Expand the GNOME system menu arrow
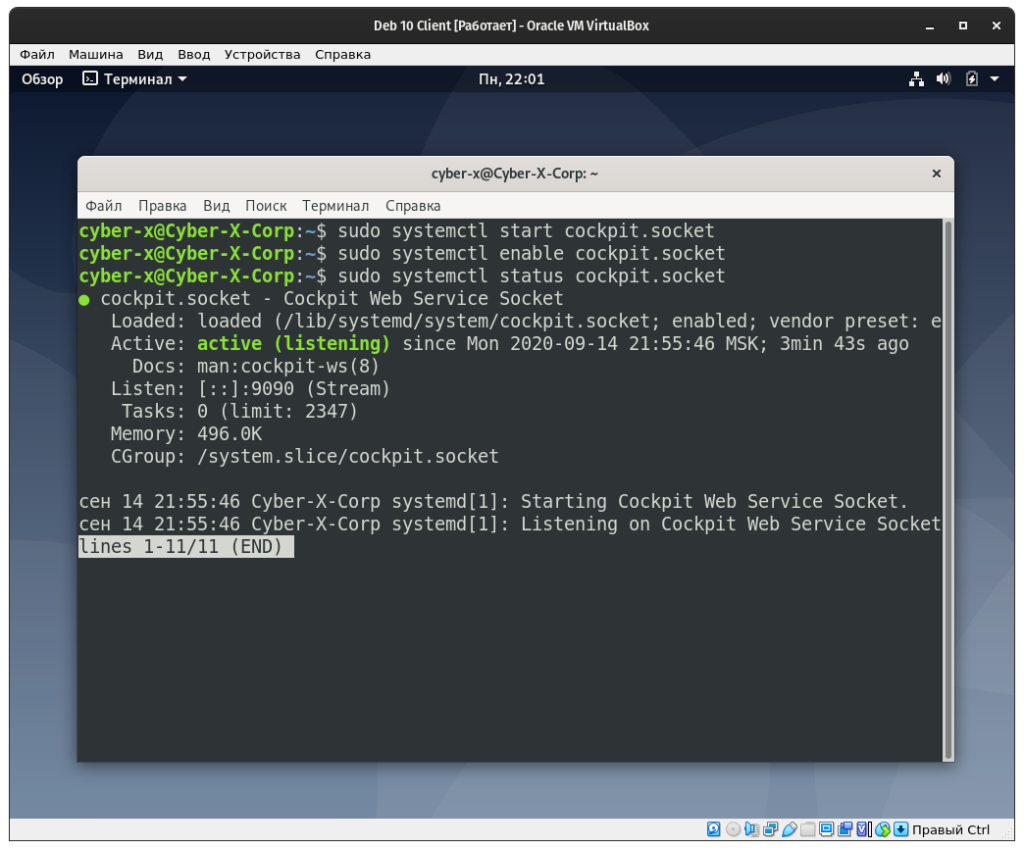Screen dimensions: 1024x850 (994, 79)
